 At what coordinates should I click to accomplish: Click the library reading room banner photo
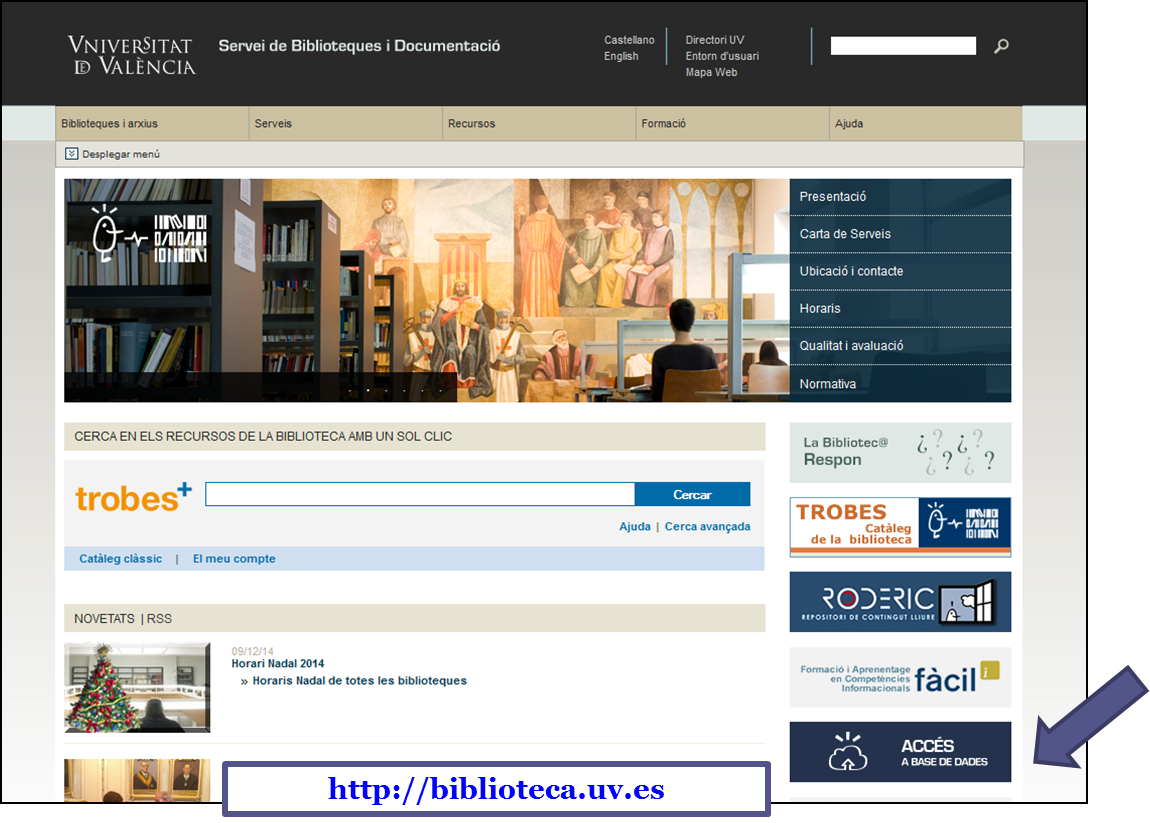click(x=427, y=290)
